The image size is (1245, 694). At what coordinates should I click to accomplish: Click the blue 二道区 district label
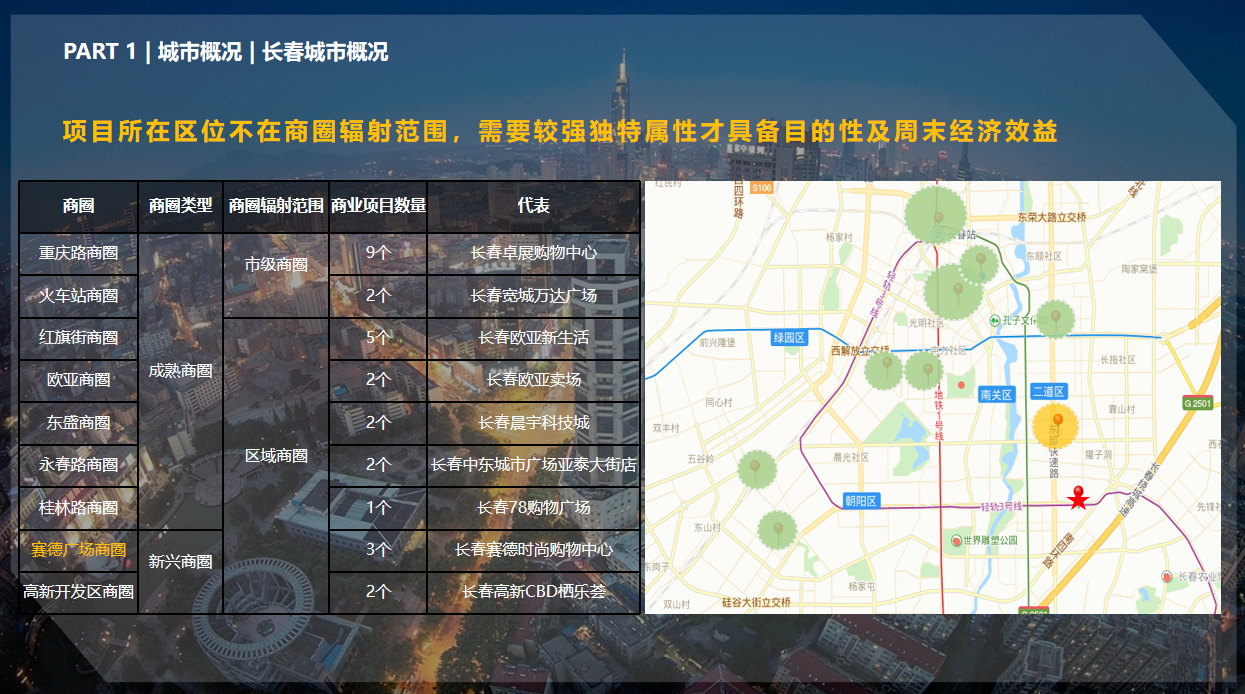(1048, 391)
